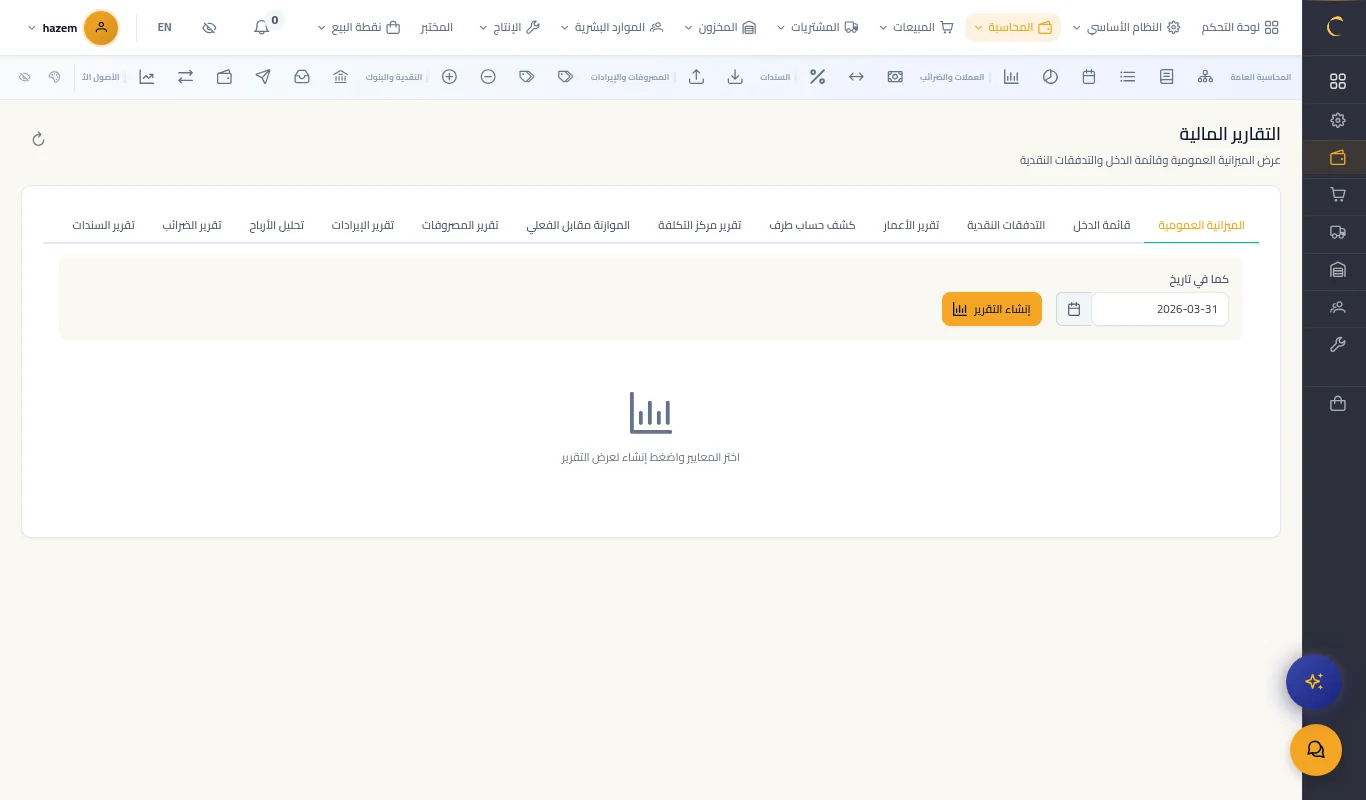Screen dimensions: 1366x800
Task: Open the blue sparkle AI assistant button
Action: (x=1314, y=682)
